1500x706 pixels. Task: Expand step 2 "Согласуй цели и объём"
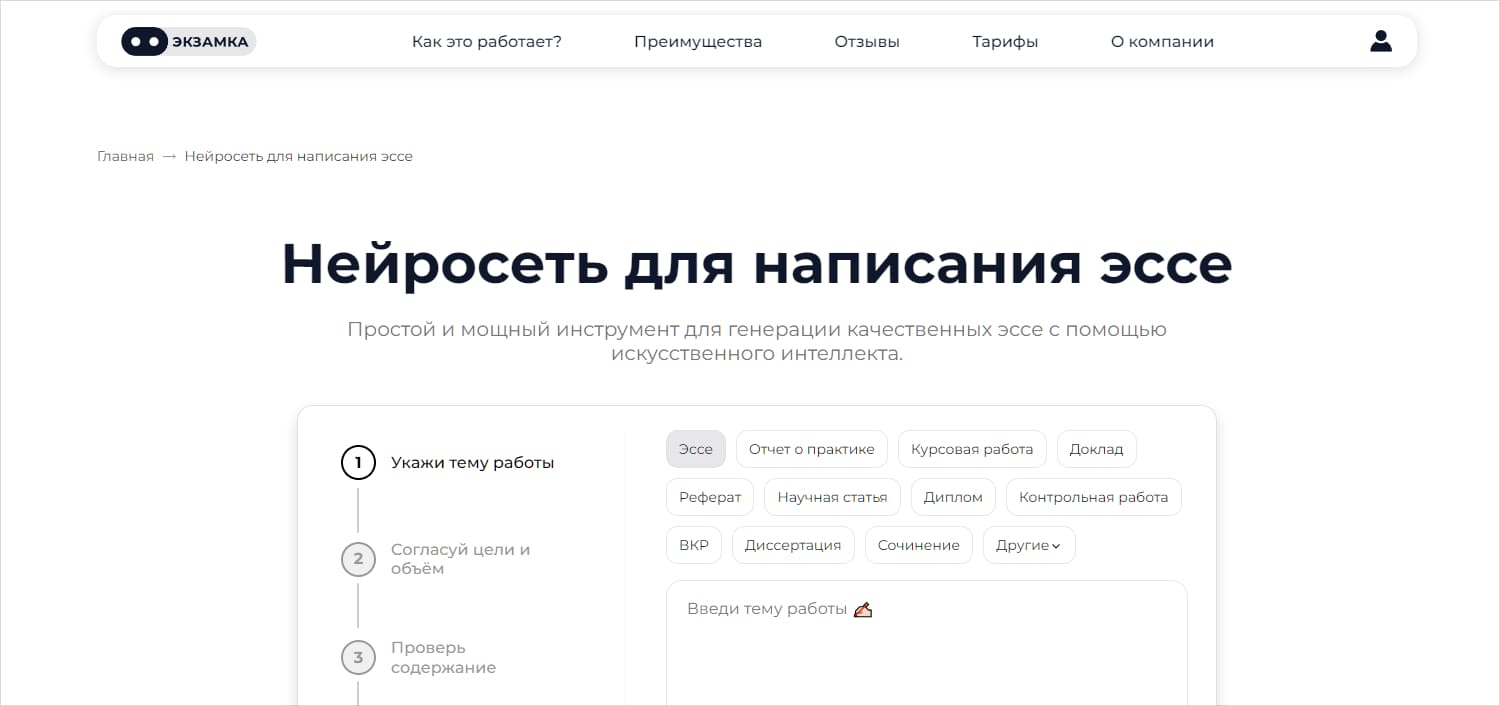point(460,558)
